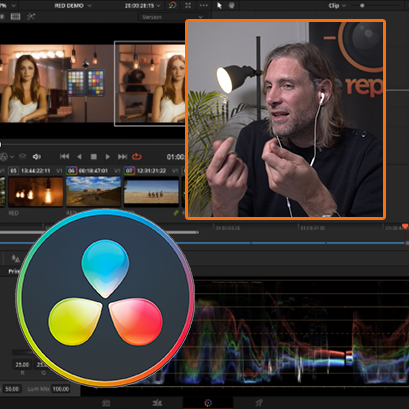Click the viewer scrubber bar below the image

[92, 145]
